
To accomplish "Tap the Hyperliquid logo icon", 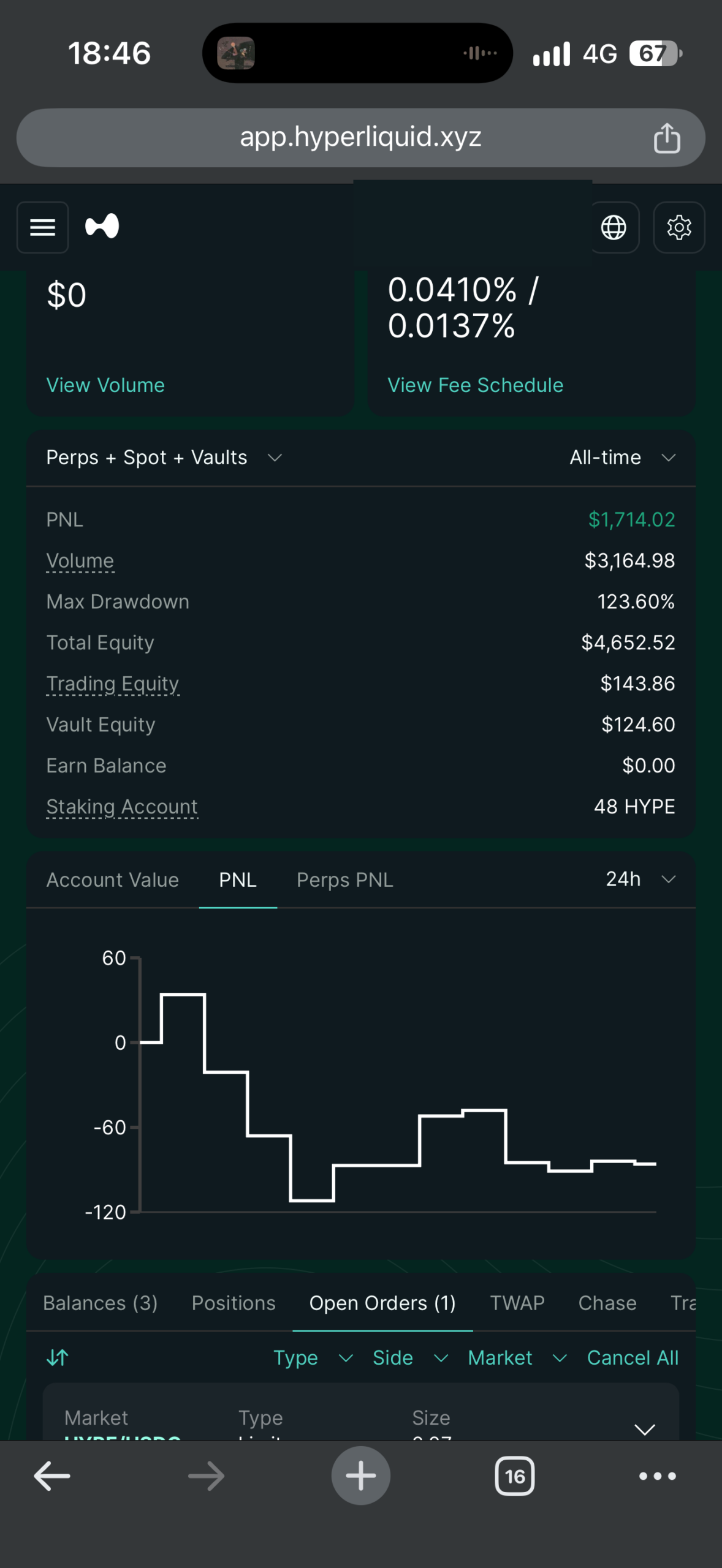I will point(102,227).
